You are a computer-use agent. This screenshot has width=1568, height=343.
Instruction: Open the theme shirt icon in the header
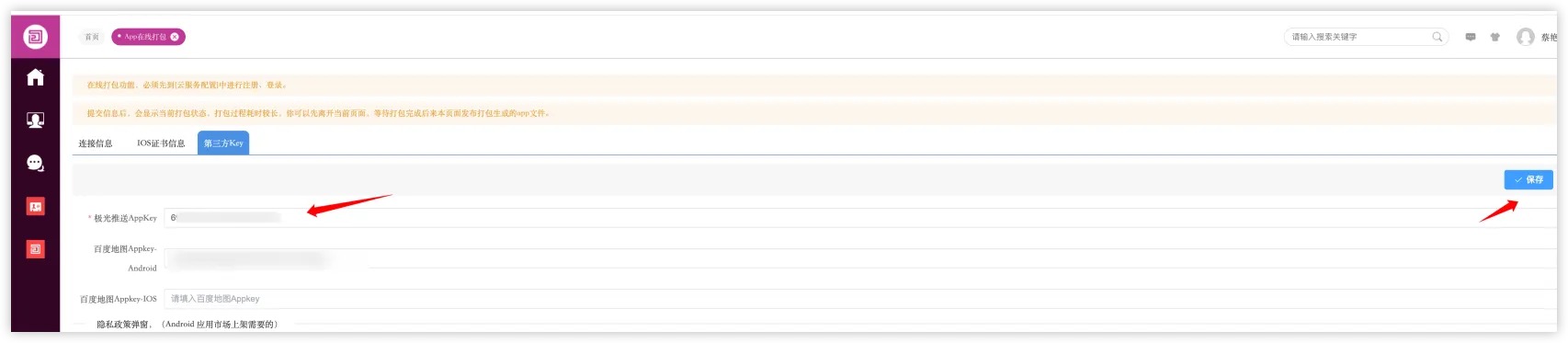click(1495, 37)
